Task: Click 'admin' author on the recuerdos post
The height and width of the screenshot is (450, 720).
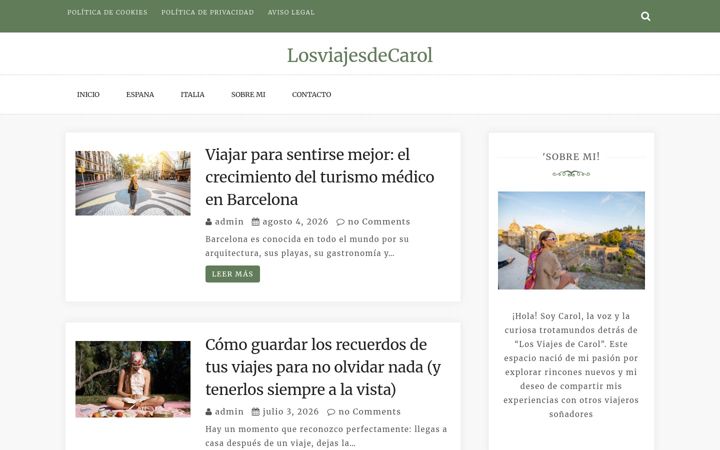Action: (229, 412)
